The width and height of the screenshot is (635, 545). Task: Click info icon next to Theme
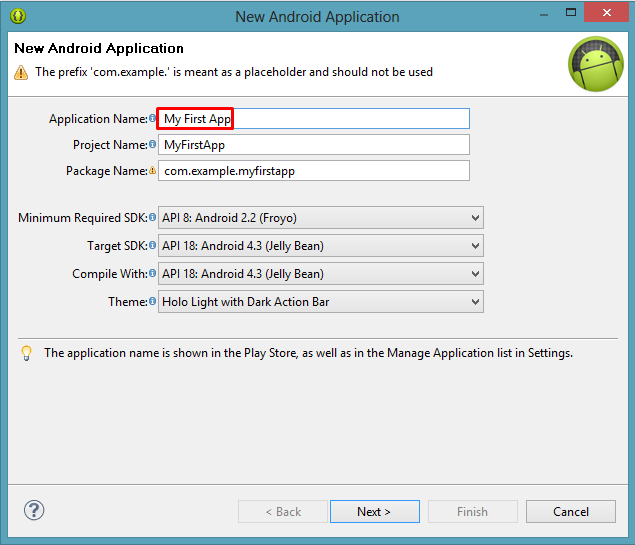coord(152,301)
